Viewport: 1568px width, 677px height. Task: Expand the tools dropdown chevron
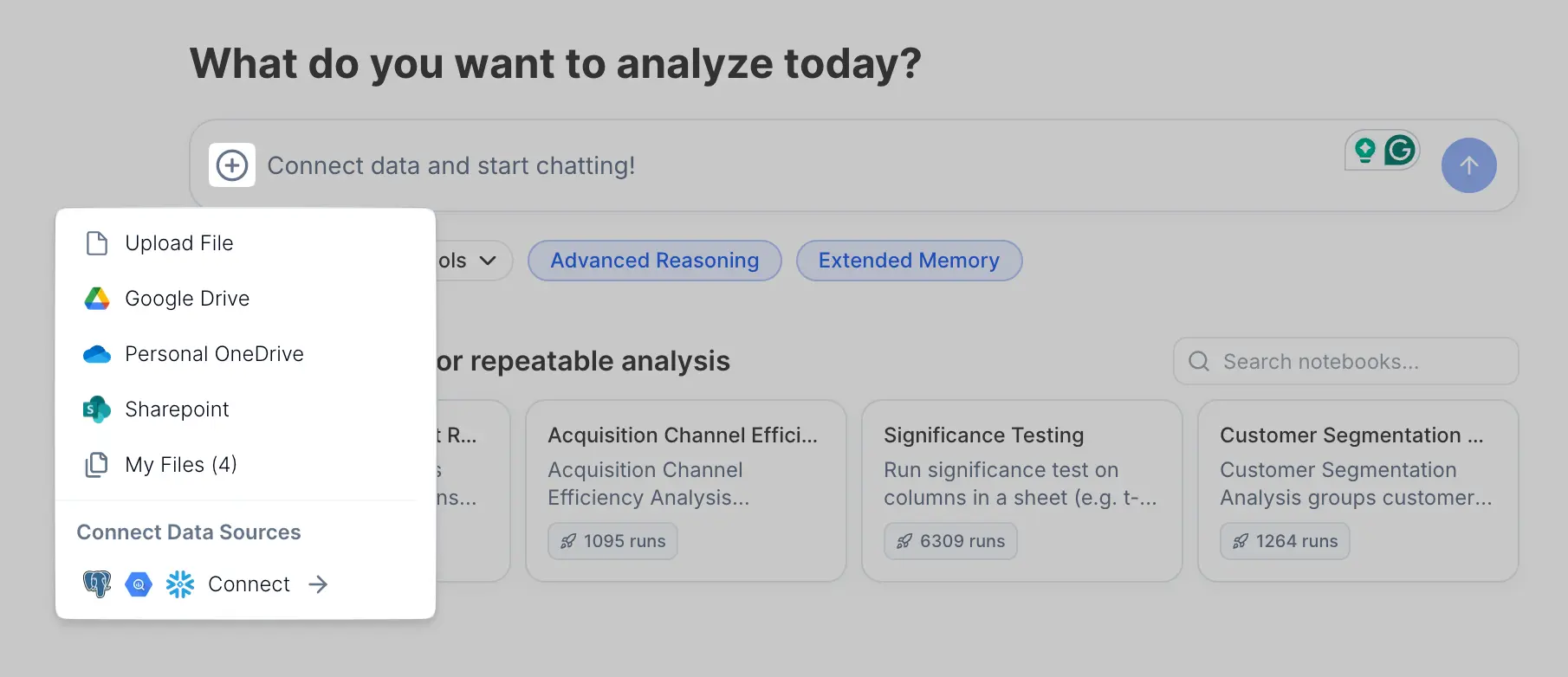coord(488,261)
